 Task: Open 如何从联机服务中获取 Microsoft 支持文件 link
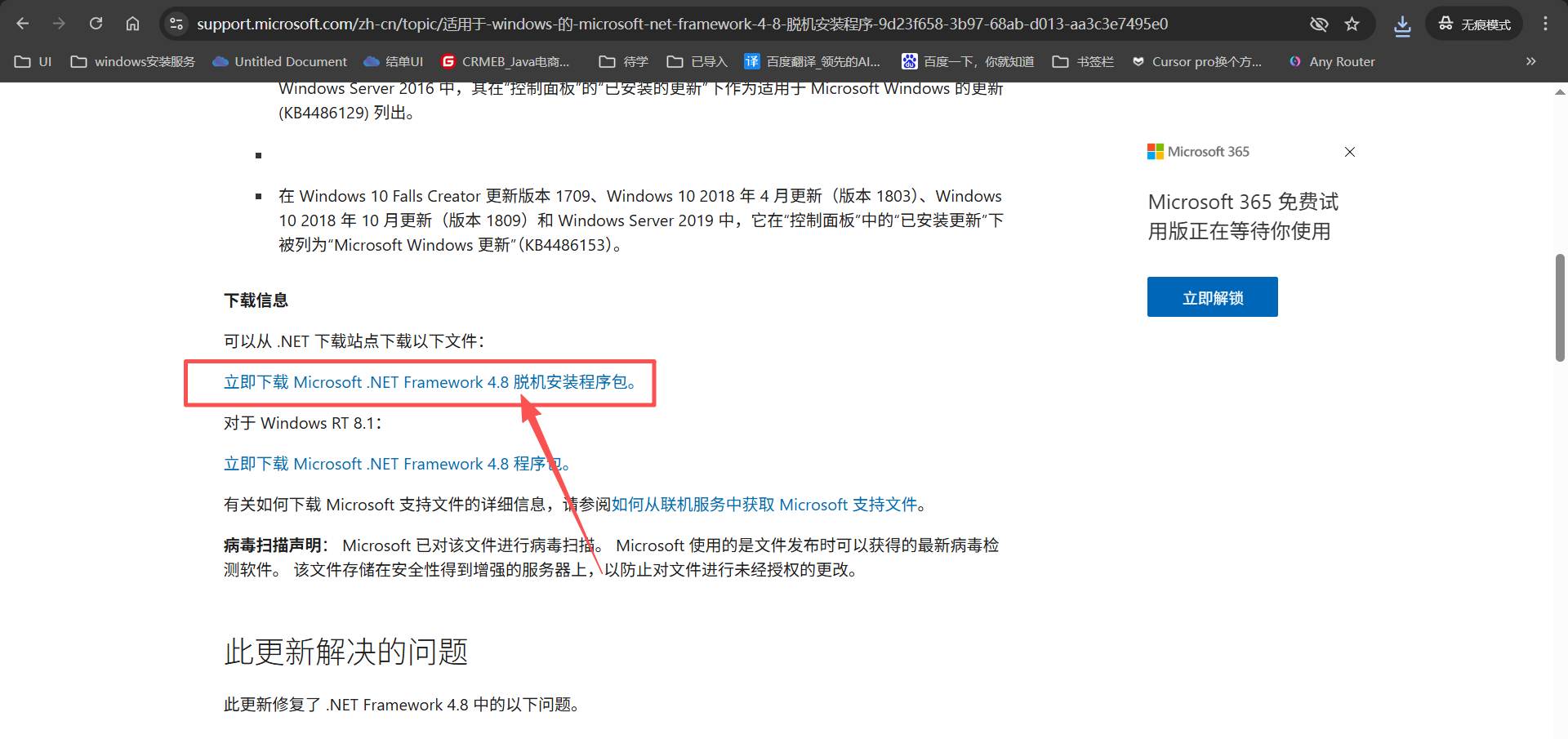click(x=764, y=505)
